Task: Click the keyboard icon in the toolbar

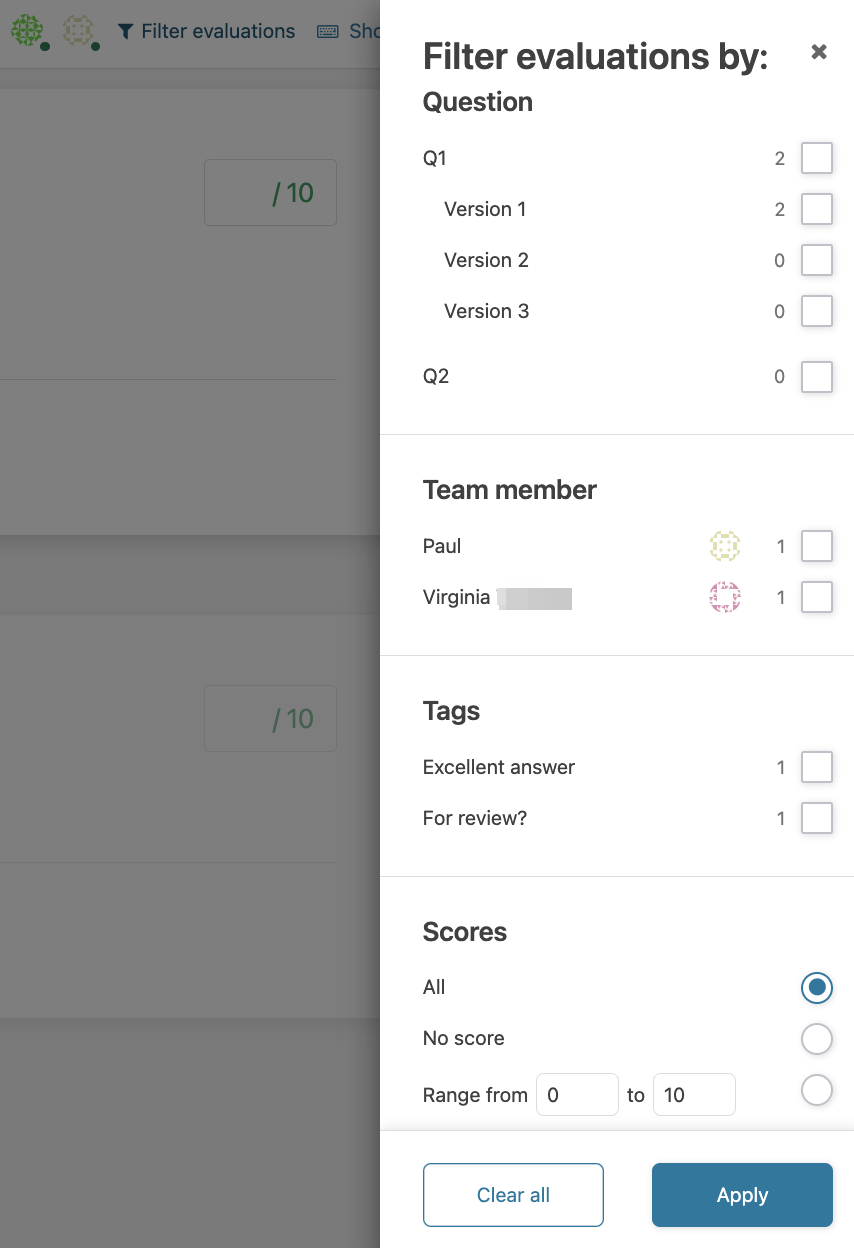Action: [328, 32]
